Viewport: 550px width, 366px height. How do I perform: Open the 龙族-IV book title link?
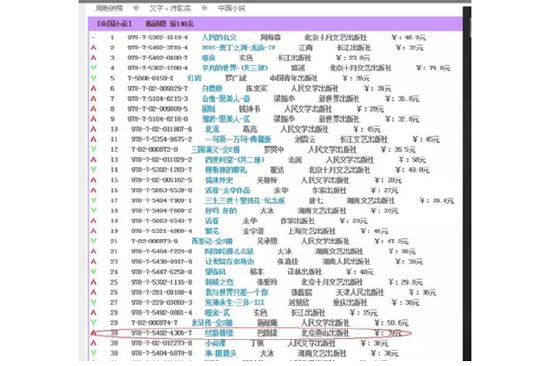(239, 47)
